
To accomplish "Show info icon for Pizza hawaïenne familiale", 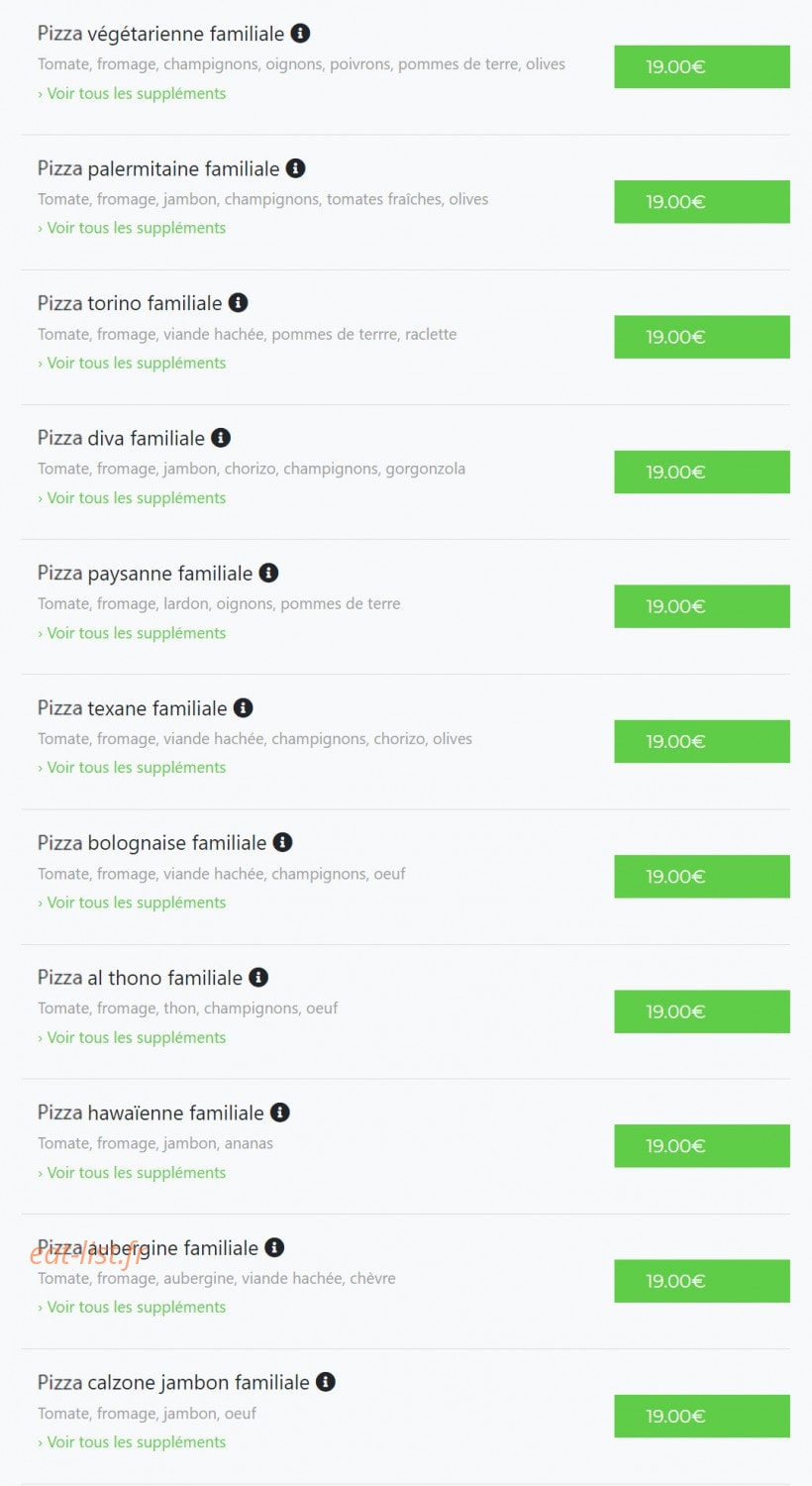I will click(280, 1113).
